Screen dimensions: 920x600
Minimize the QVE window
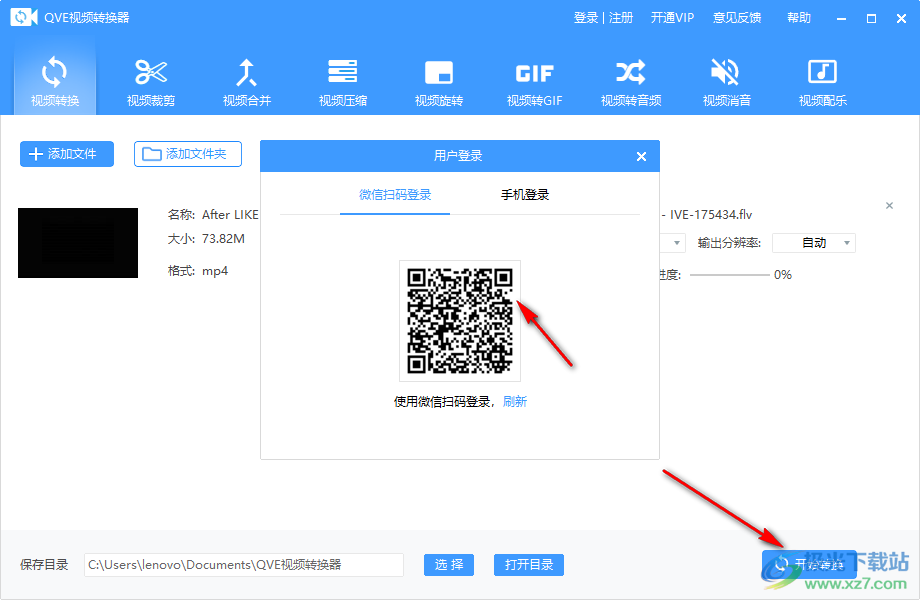(841, 19)
